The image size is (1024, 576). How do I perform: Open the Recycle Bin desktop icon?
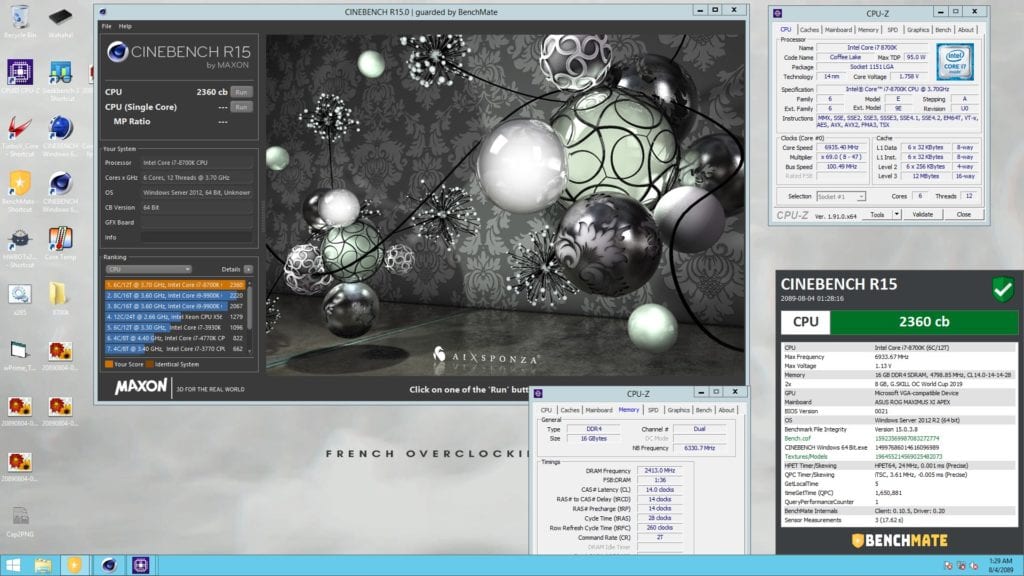point(20,18)
